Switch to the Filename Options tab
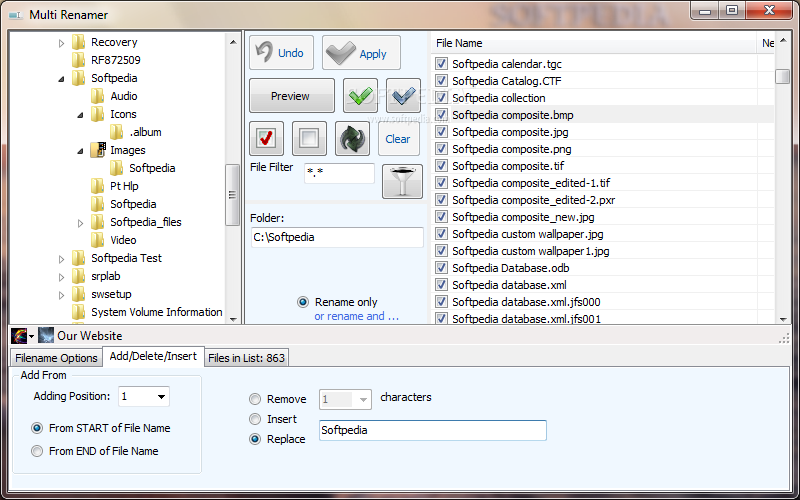The height and width of the screenshot is (500, 800). [x=56, y=358]
